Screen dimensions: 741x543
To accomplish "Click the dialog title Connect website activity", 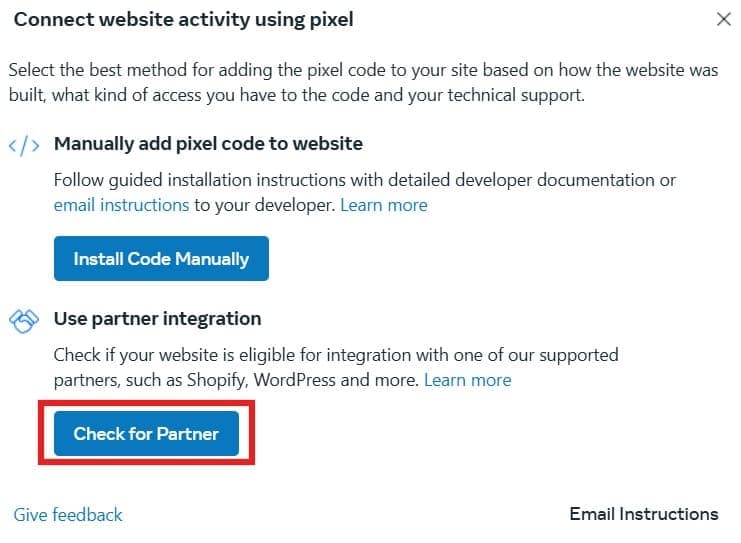I will (x=183, y=19).
